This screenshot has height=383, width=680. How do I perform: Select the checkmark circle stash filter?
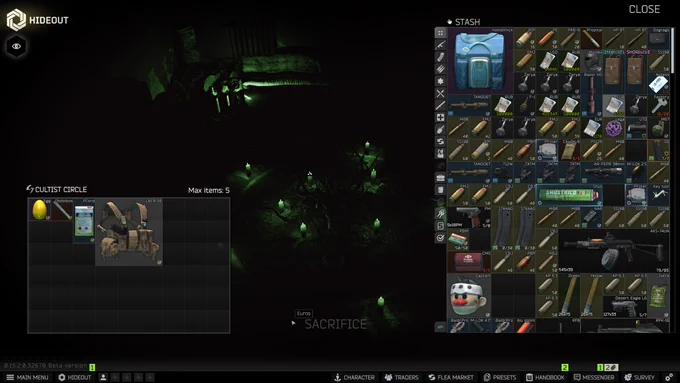pos(440,238)
